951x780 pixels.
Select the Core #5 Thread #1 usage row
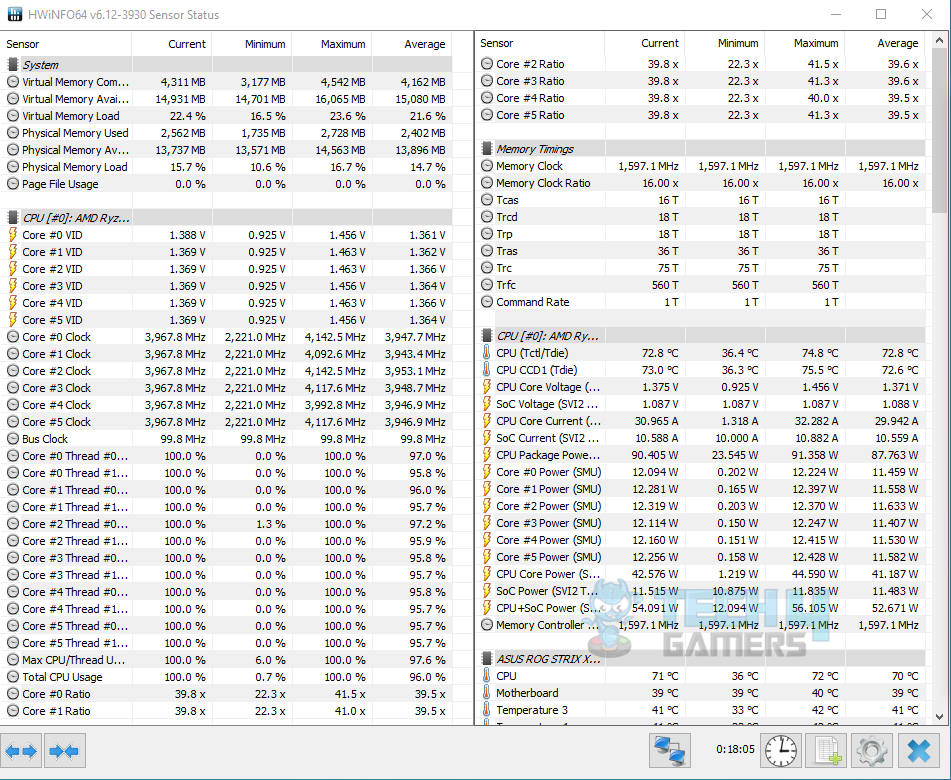point(226,643)
